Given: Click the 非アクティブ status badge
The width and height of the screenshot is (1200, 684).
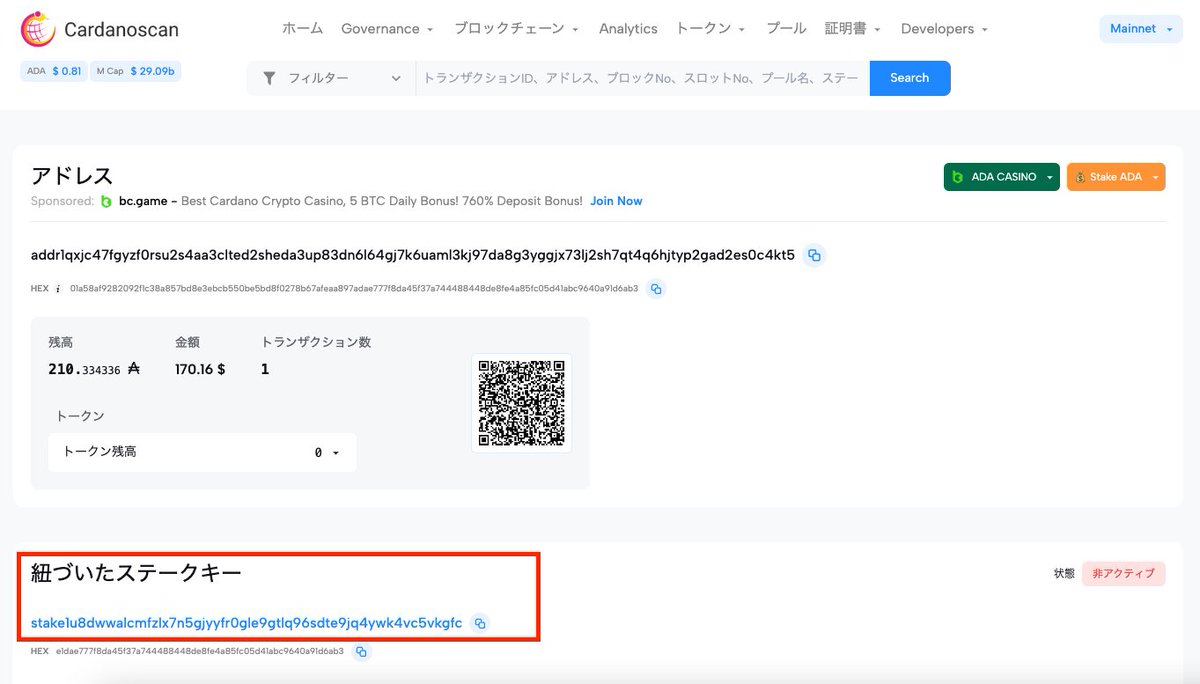Looking at the screenshot, I should (1123, 574).
